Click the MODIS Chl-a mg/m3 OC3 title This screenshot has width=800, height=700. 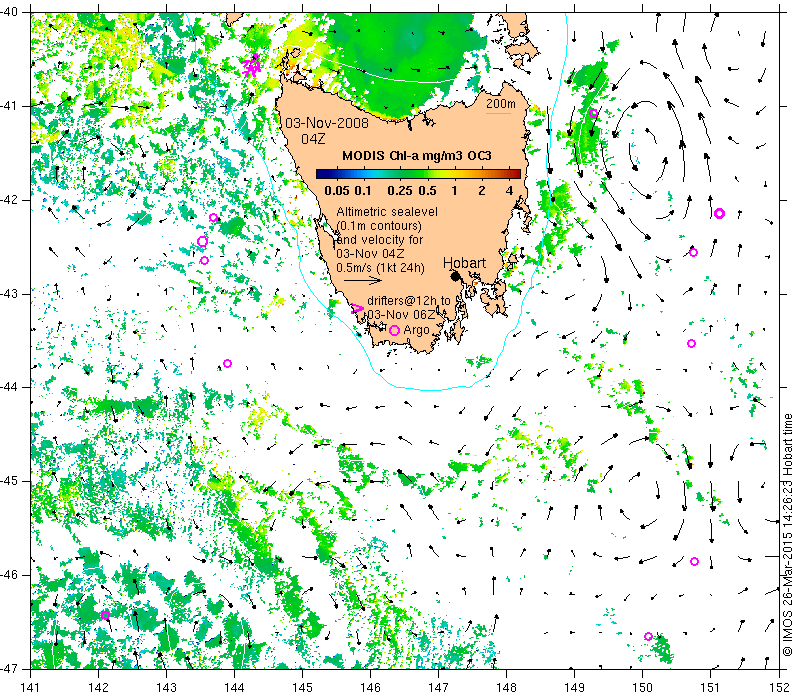coord(416,156)
